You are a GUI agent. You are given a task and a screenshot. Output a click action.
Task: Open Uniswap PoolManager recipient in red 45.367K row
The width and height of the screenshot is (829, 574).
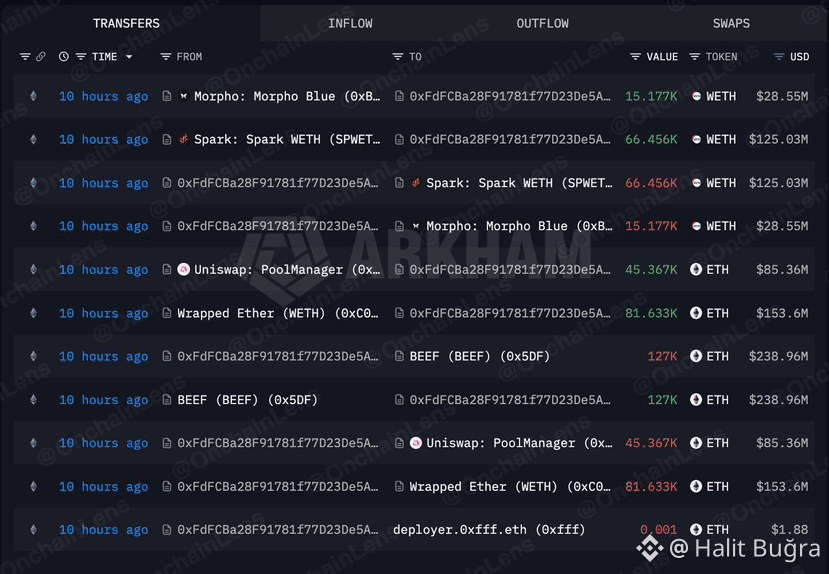[x=519, y=443]
